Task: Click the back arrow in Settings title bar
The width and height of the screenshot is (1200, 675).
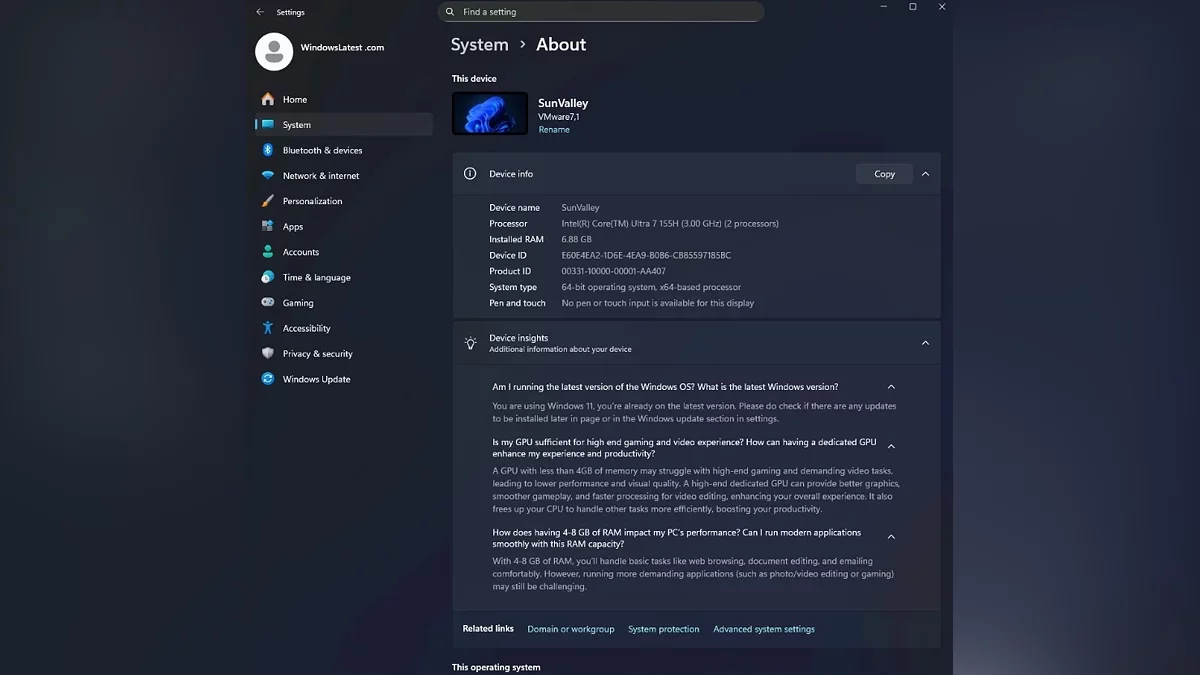Action: (260, 12)
